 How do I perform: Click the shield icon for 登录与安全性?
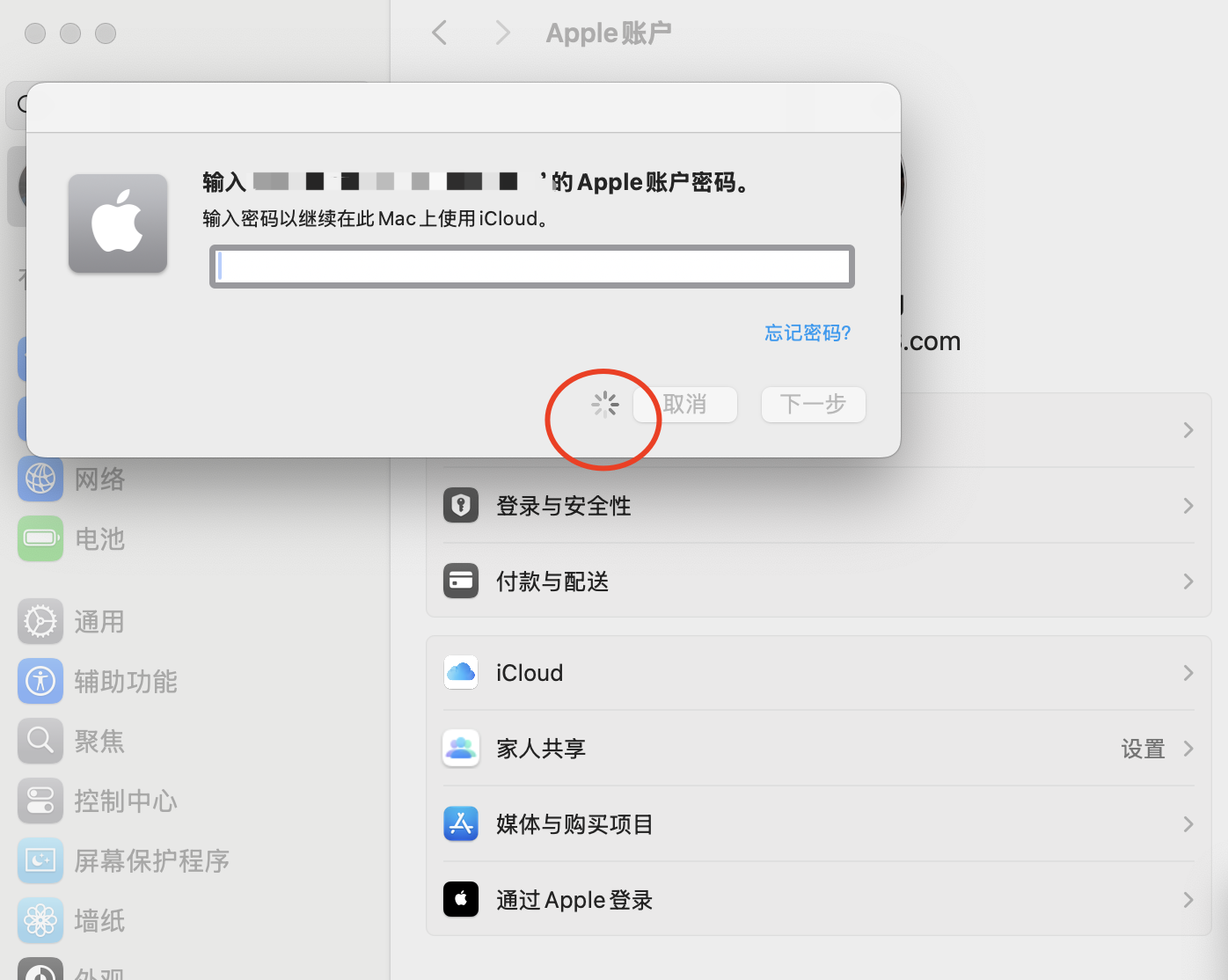[461, 505]
